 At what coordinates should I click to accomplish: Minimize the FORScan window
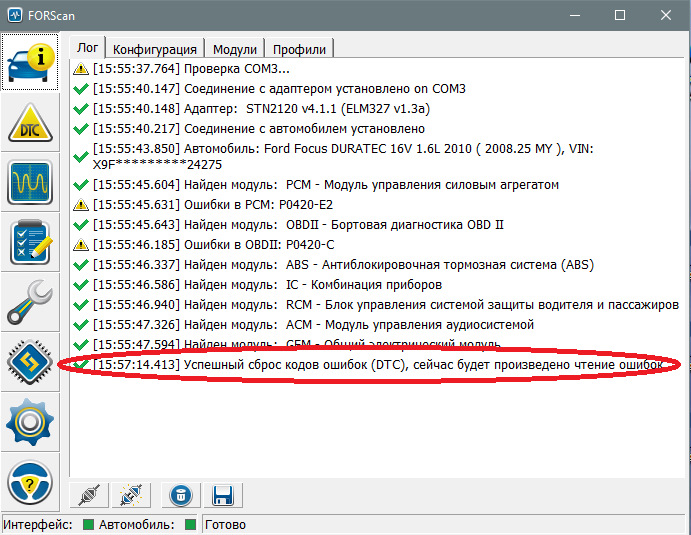[x=575, y=15]
